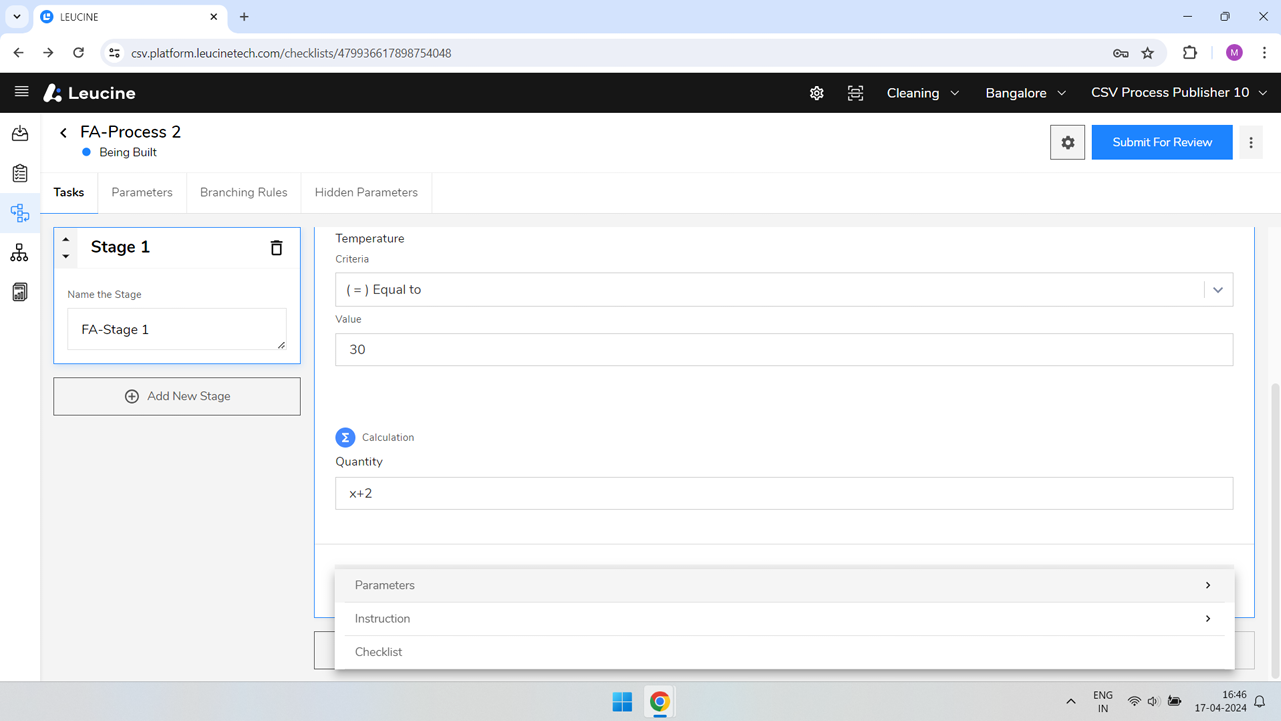Click the browser address bar URL
1281x721 pixels.
291,53
